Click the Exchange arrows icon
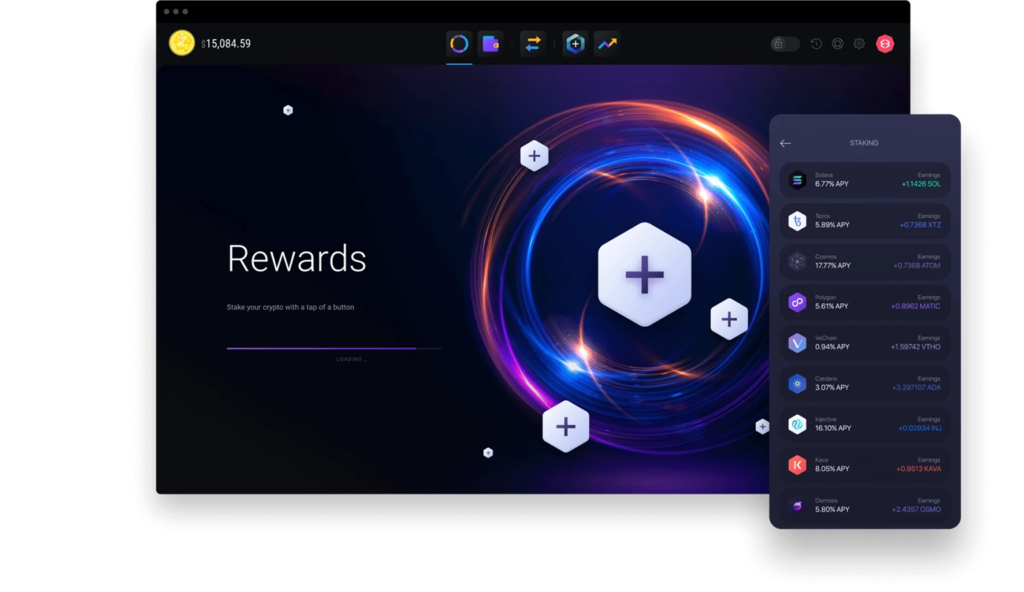 [x=533, y=44]
